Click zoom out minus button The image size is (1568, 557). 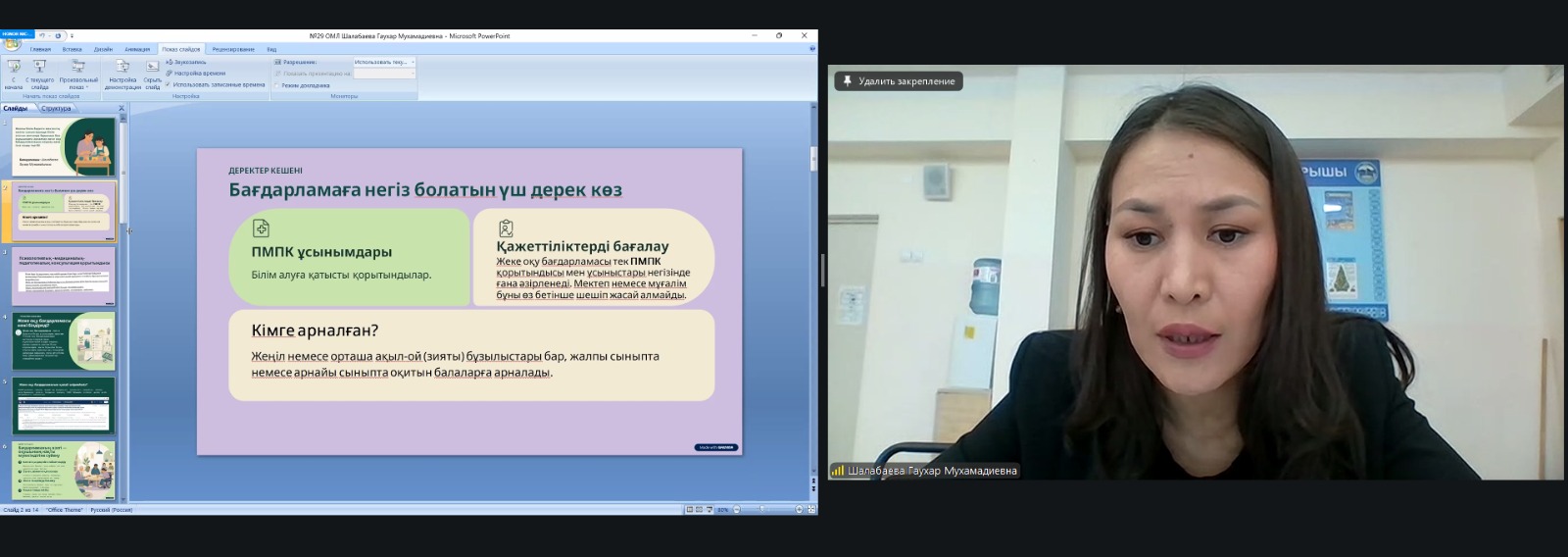[x=737, y=509]
